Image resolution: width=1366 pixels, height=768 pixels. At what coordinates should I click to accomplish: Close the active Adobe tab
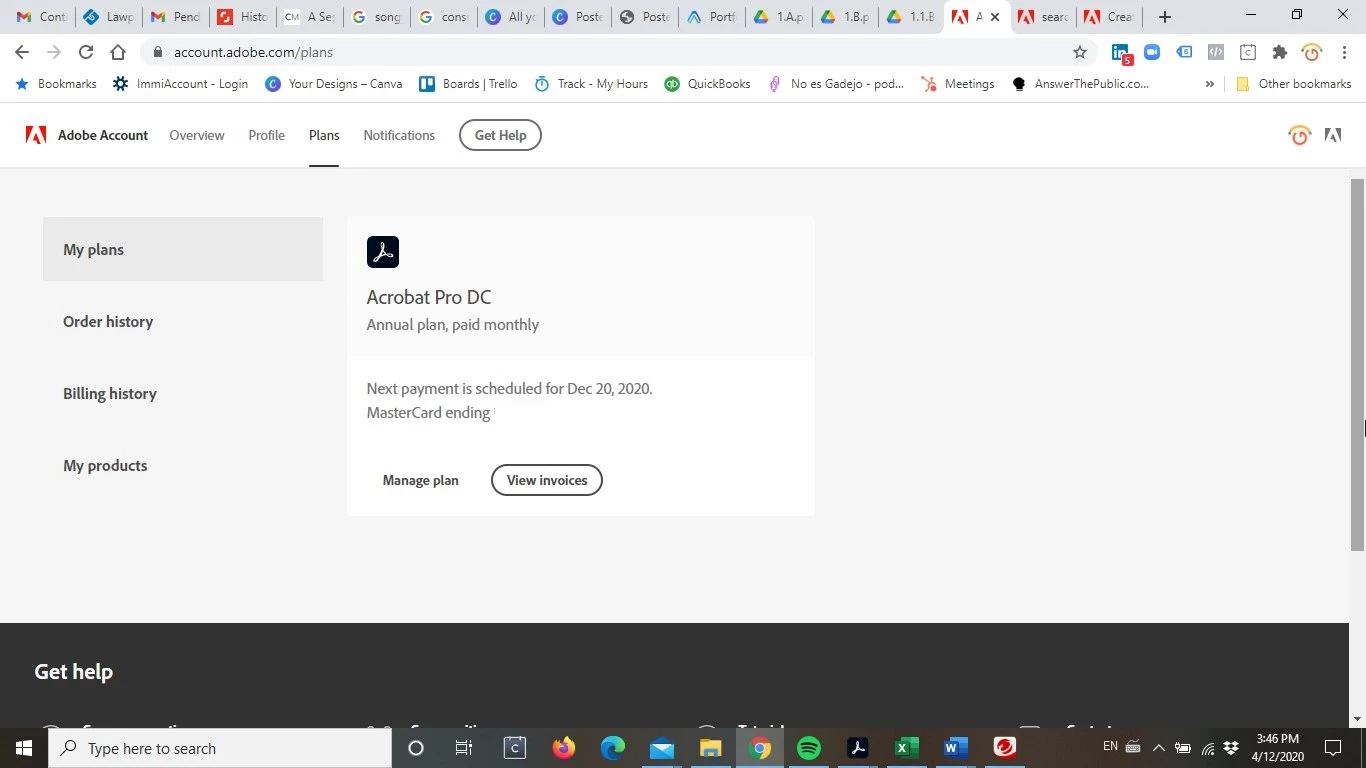(x=995, y=17)
